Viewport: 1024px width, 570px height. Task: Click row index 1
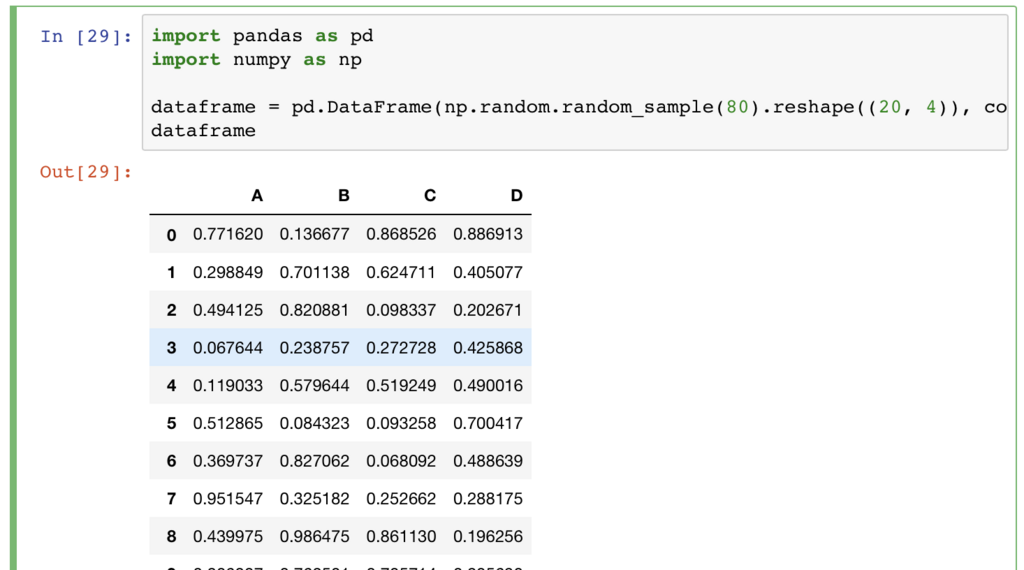[171, 272]
